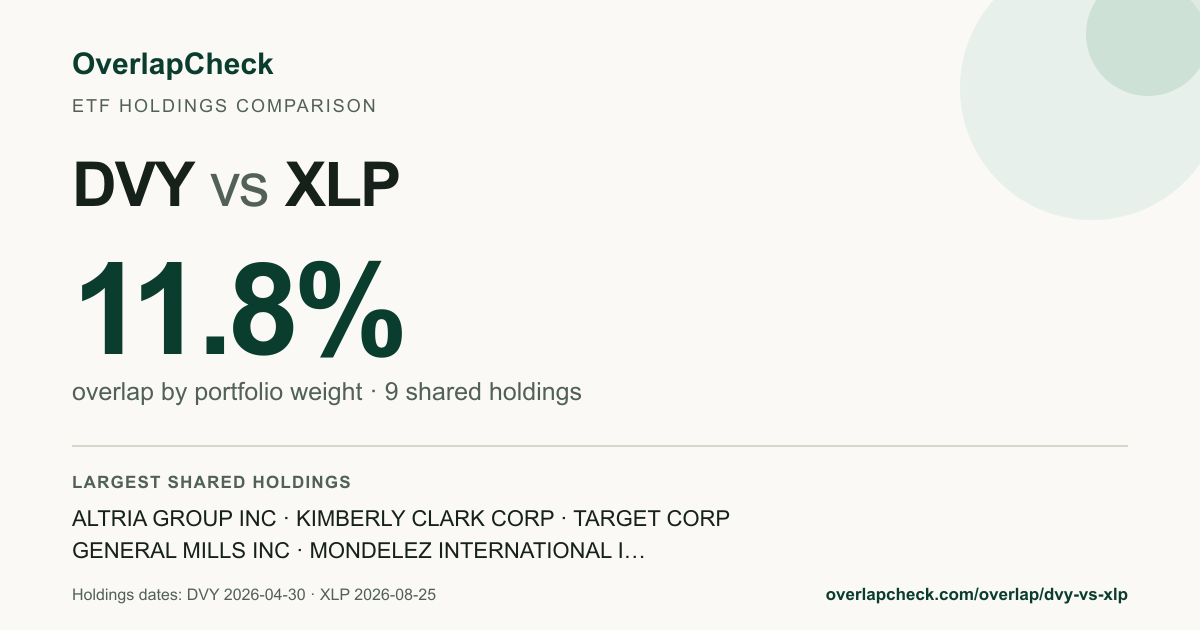
Task: Select the XLP ticker in heading
Action: (x=342, y=184)
